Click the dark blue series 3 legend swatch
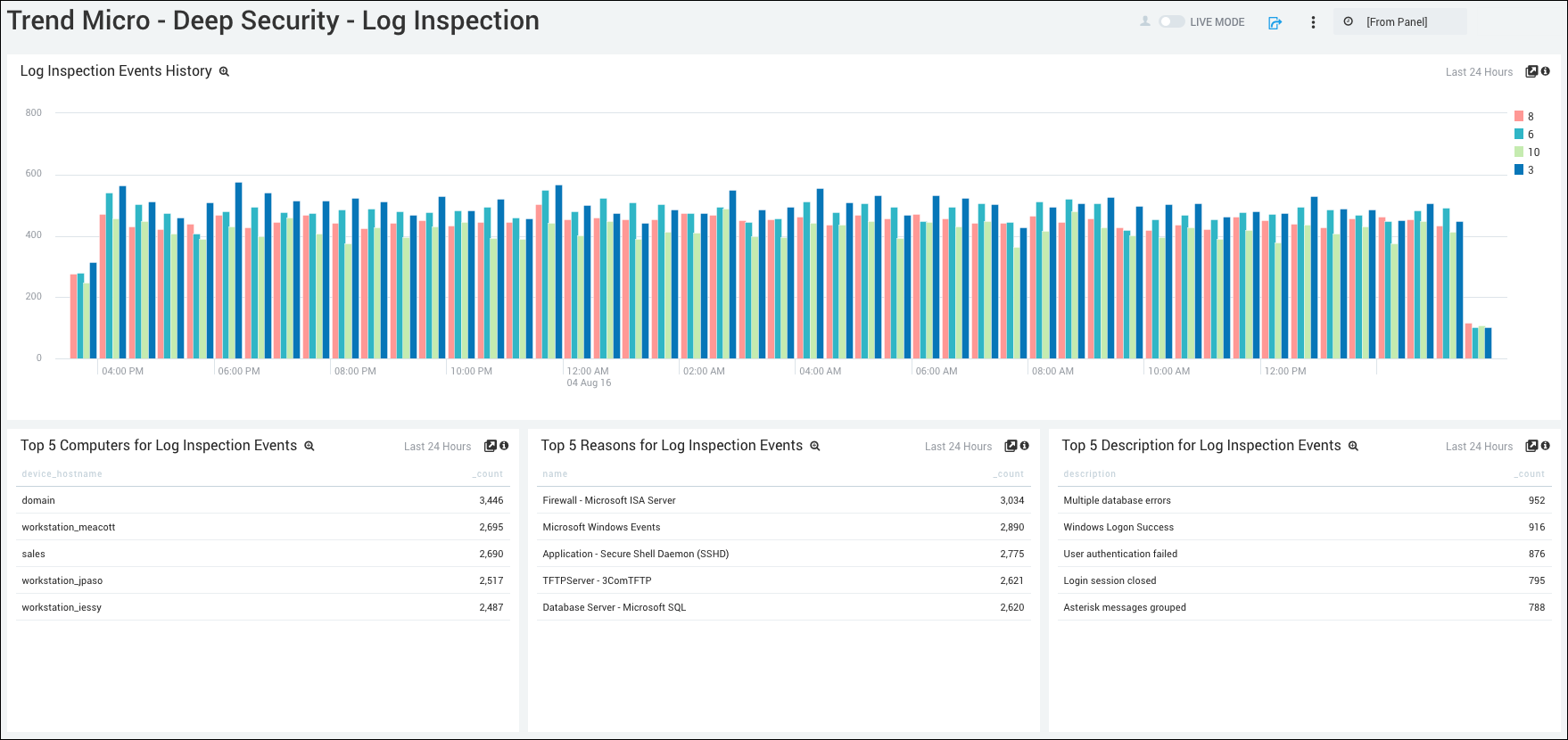Screen dimensions: 1568x740 [1519, 169]
